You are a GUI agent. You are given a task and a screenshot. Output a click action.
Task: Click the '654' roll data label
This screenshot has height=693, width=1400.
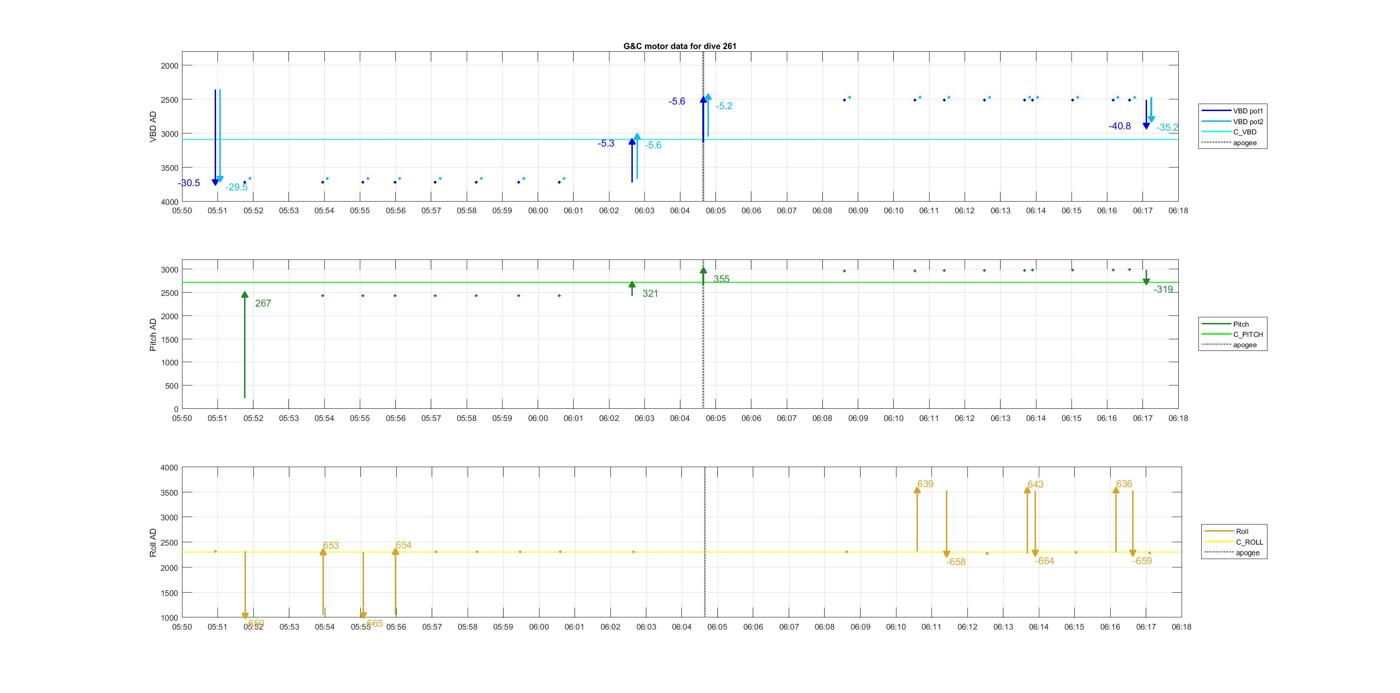(x=403, y=545)
